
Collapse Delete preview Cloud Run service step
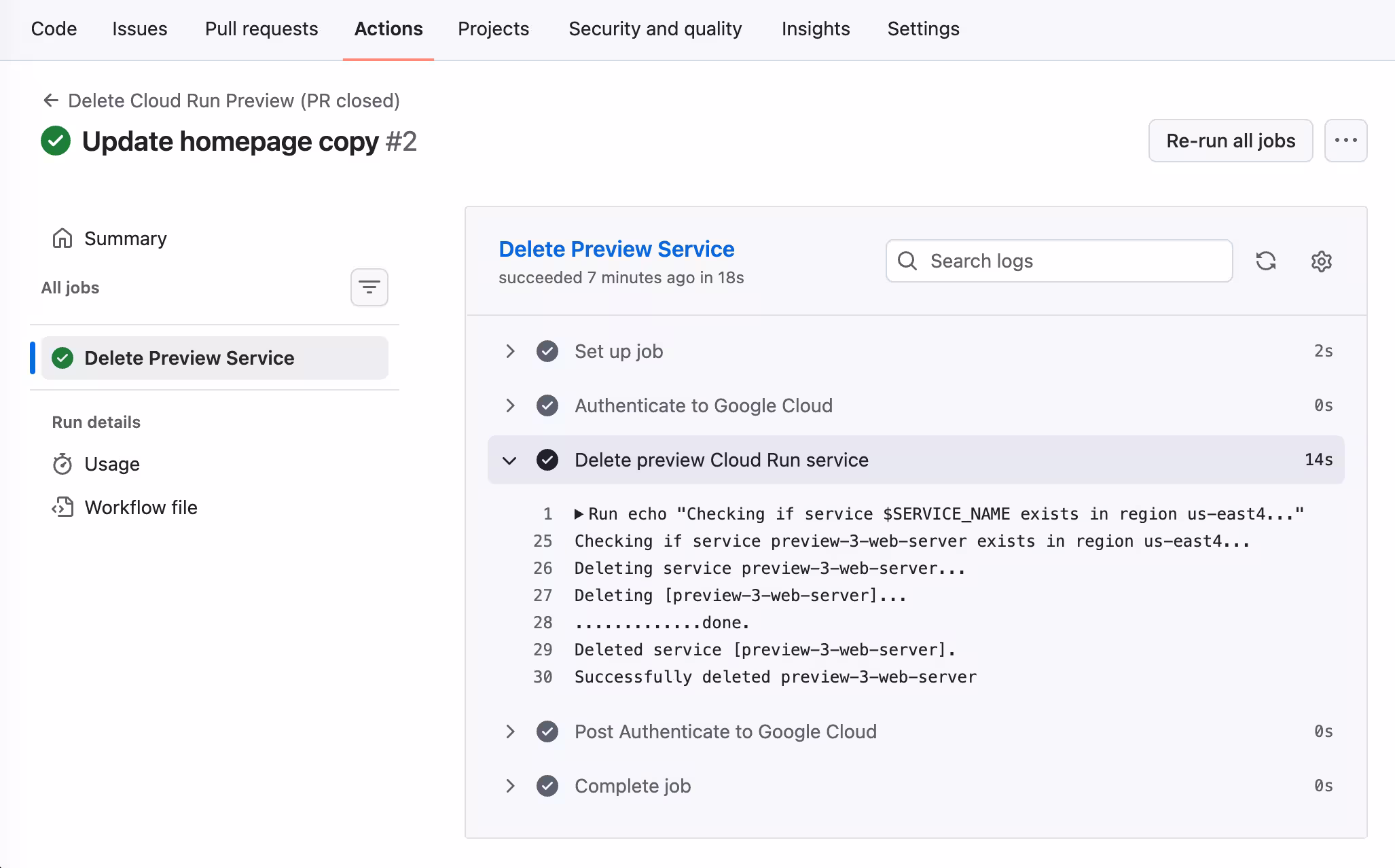pos(510,460)
